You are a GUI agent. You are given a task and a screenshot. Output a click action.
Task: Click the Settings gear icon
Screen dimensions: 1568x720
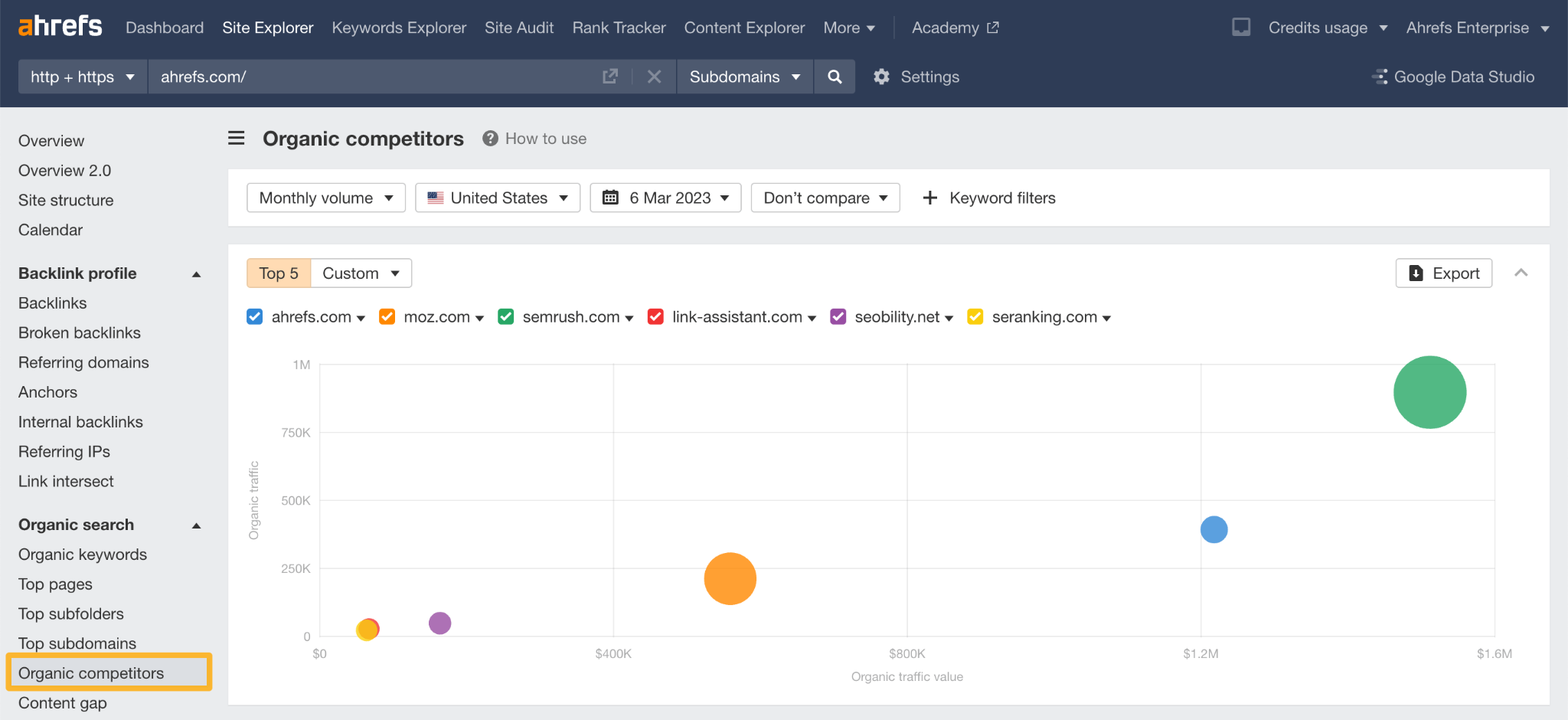click(x=881, y=77)
